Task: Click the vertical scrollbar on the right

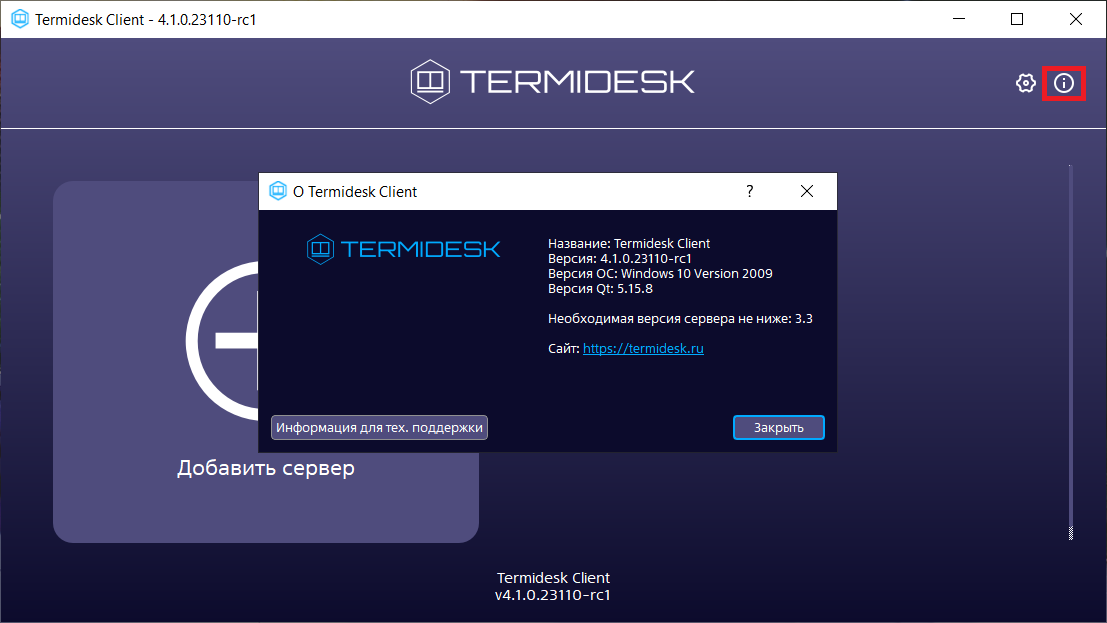Action: (1070, 350)
